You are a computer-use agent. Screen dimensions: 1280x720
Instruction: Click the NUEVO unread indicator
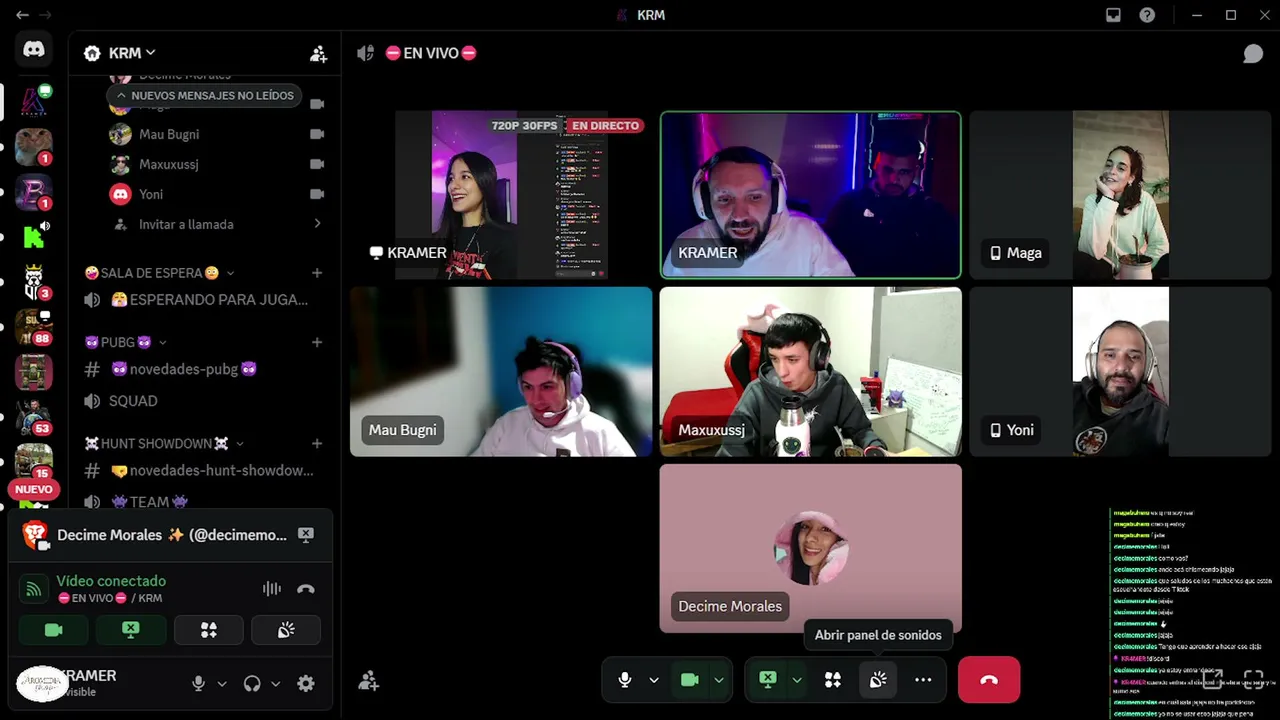[34, 490]
